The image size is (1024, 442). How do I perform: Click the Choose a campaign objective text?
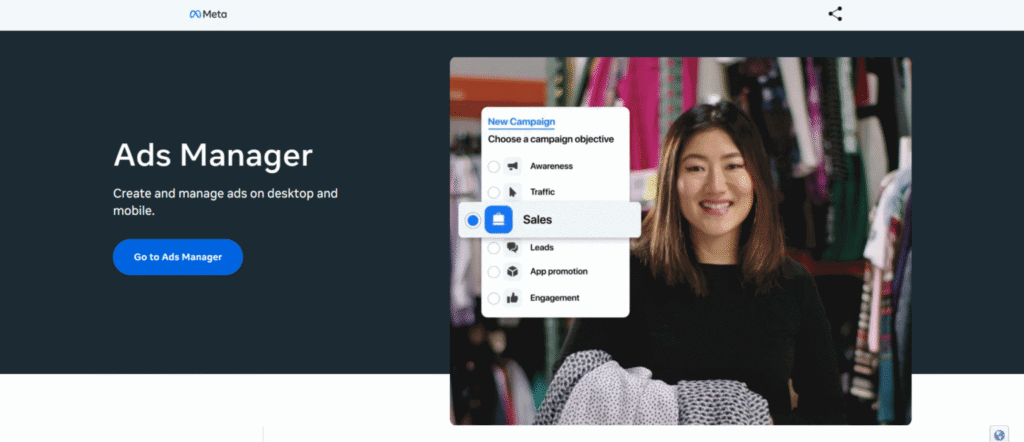coord(551,140)
